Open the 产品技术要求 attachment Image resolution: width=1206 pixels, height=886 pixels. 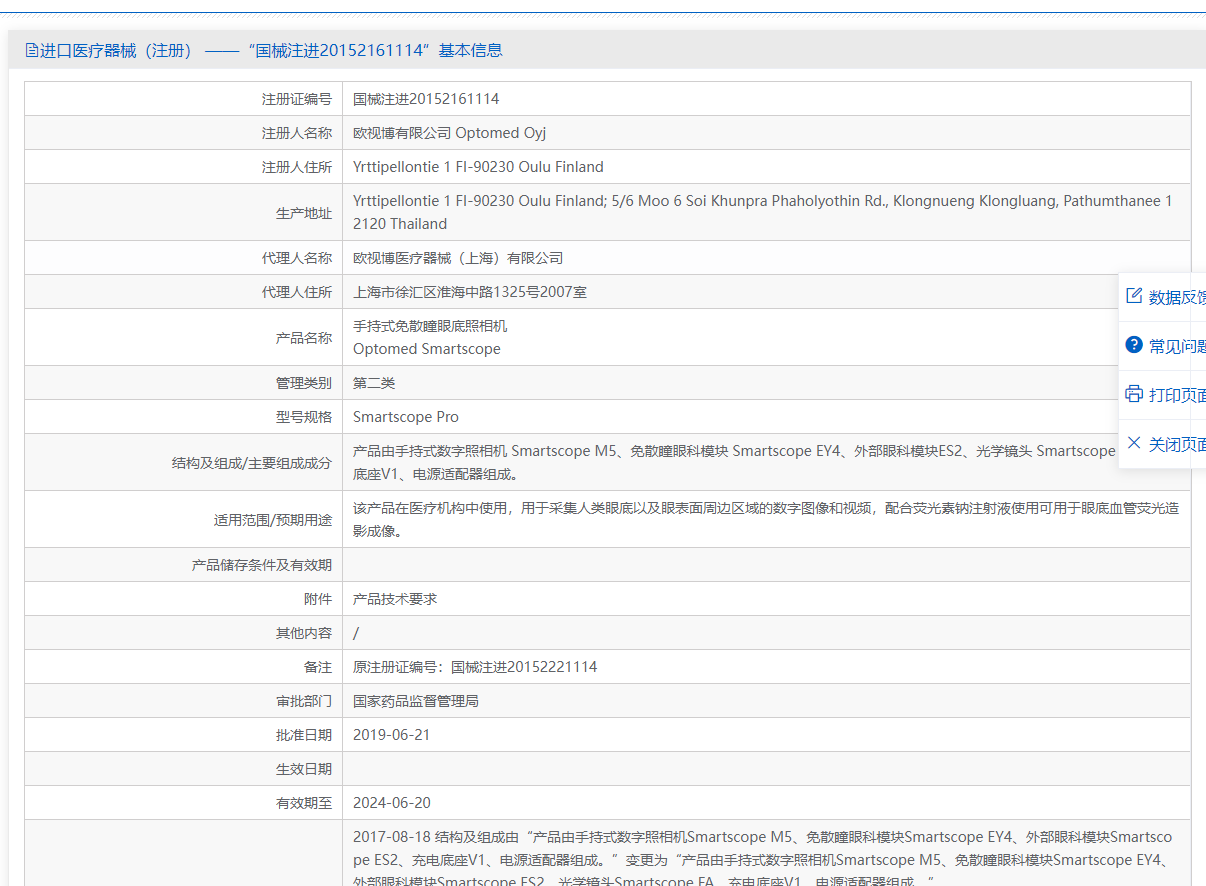click(395, 599)
